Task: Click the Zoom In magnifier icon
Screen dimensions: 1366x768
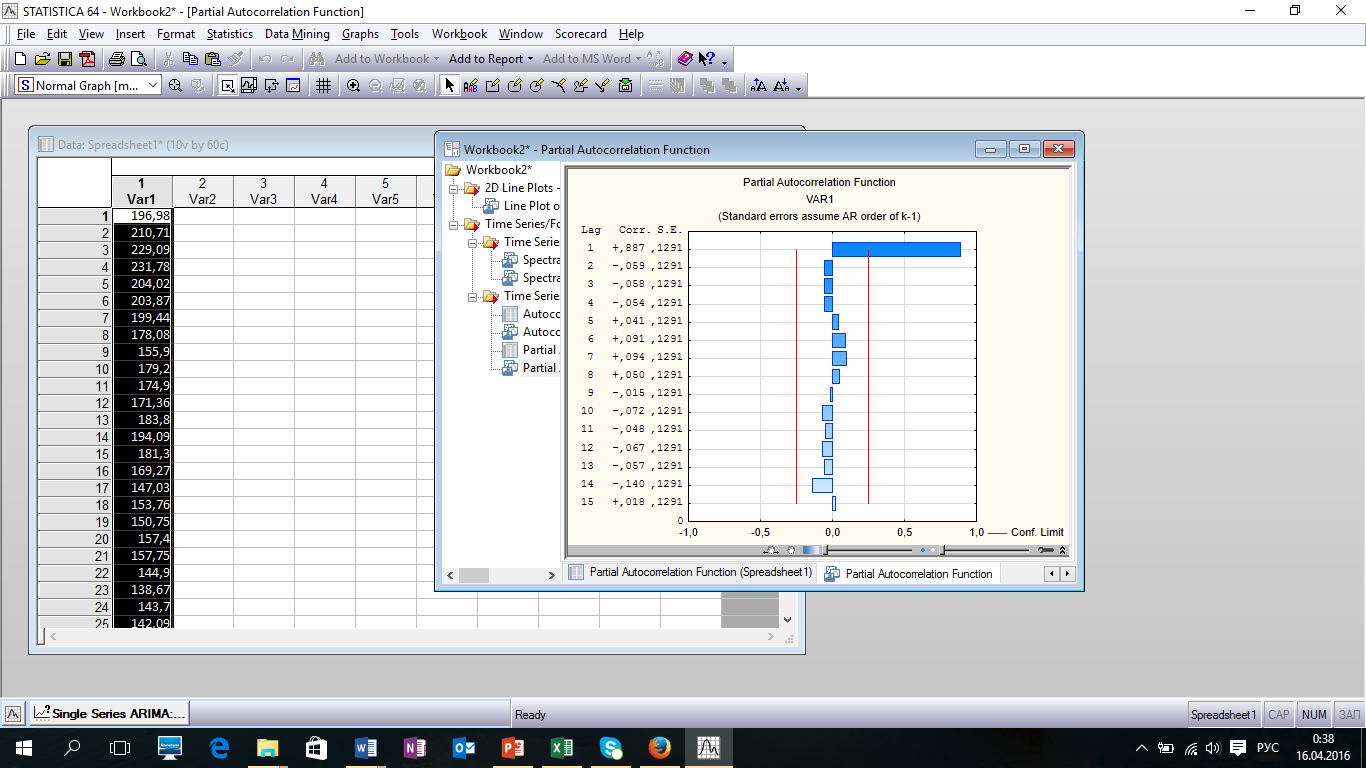Action: [353, 86]
